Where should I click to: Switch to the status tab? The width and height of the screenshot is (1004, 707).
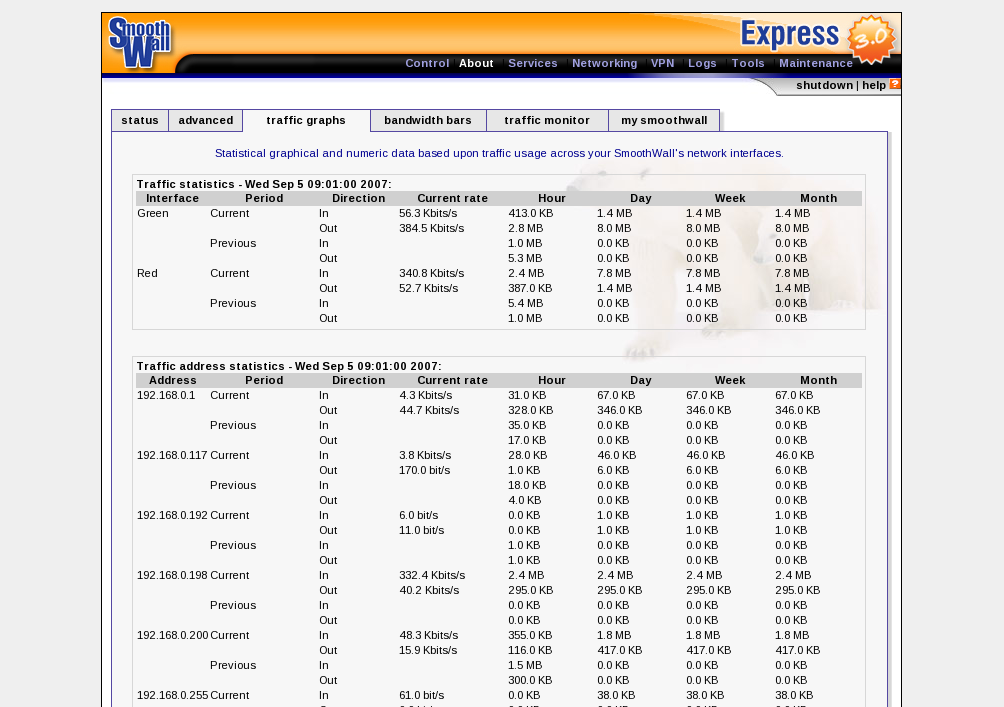(140, 120)
